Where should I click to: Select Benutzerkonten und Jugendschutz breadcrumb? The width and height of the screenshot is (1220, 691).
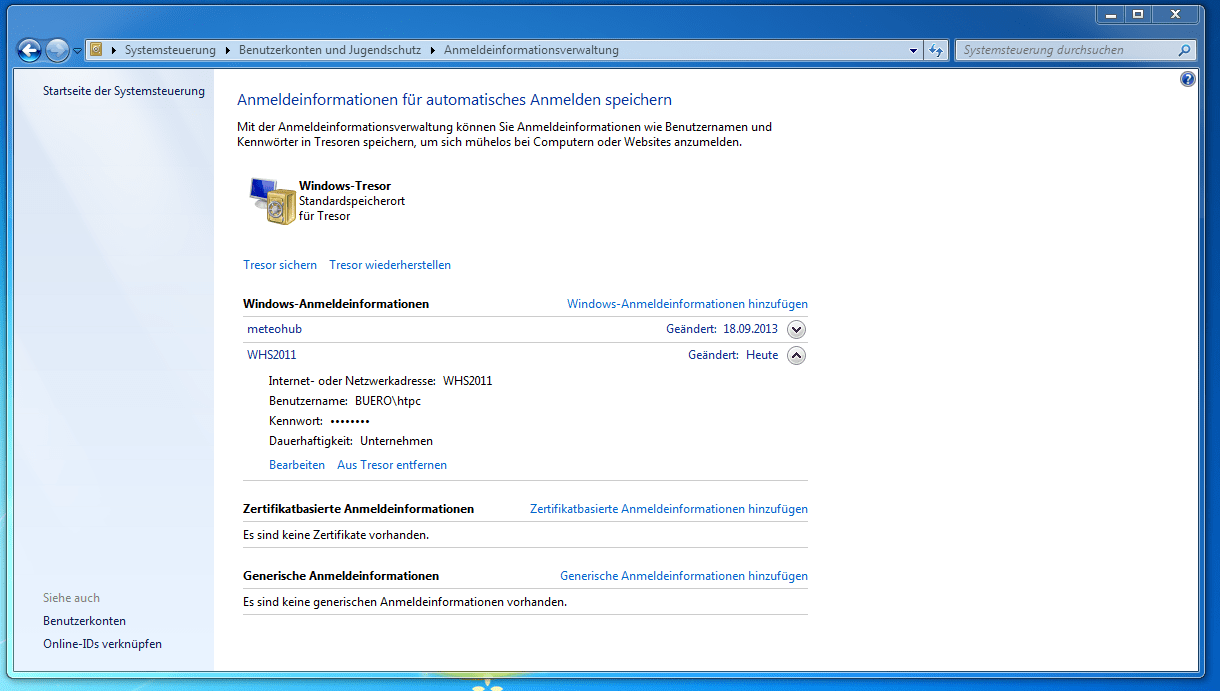click(x=330, y=50)
